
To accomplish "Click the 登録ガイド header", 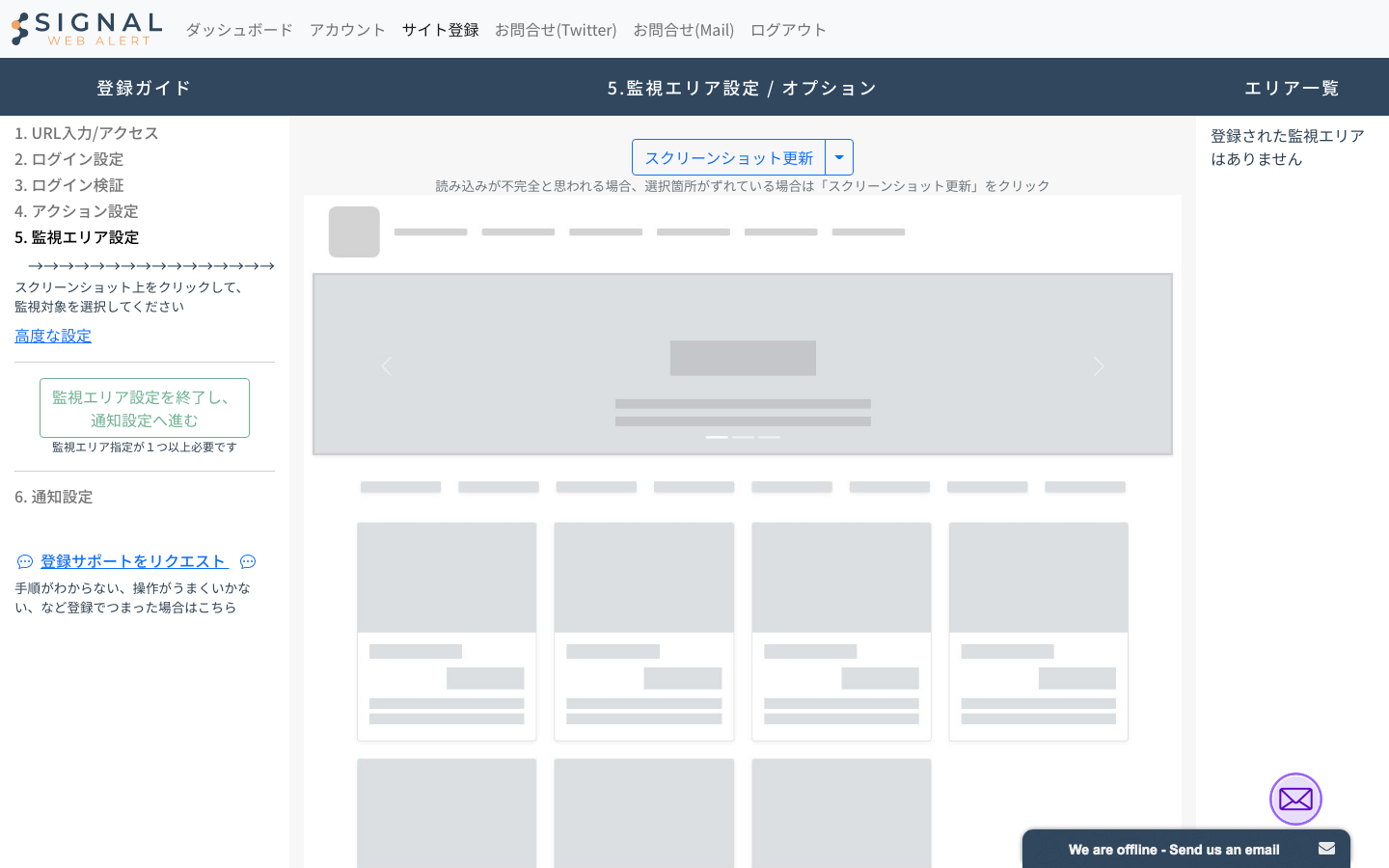I will (x=145, y=88).
